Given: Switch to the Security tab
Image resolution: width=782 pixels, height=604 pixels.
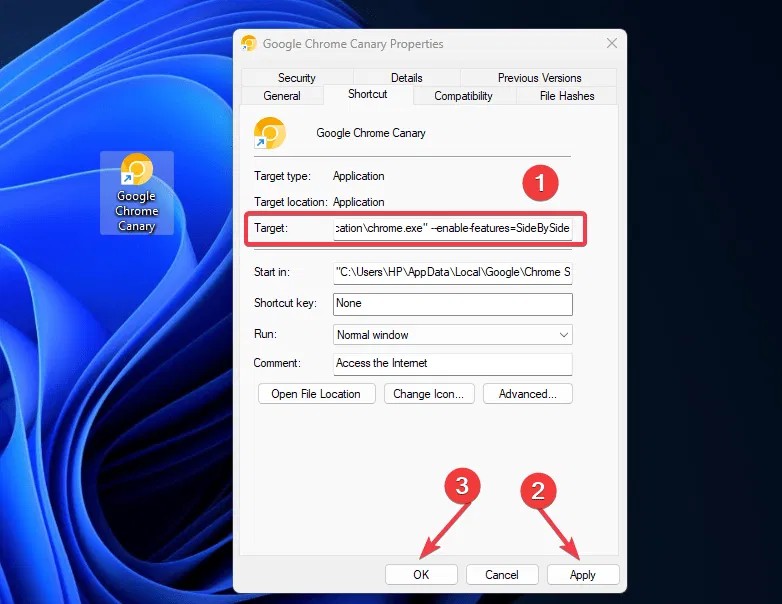Looking at the screenshot, I should click(x=296, y=78).
